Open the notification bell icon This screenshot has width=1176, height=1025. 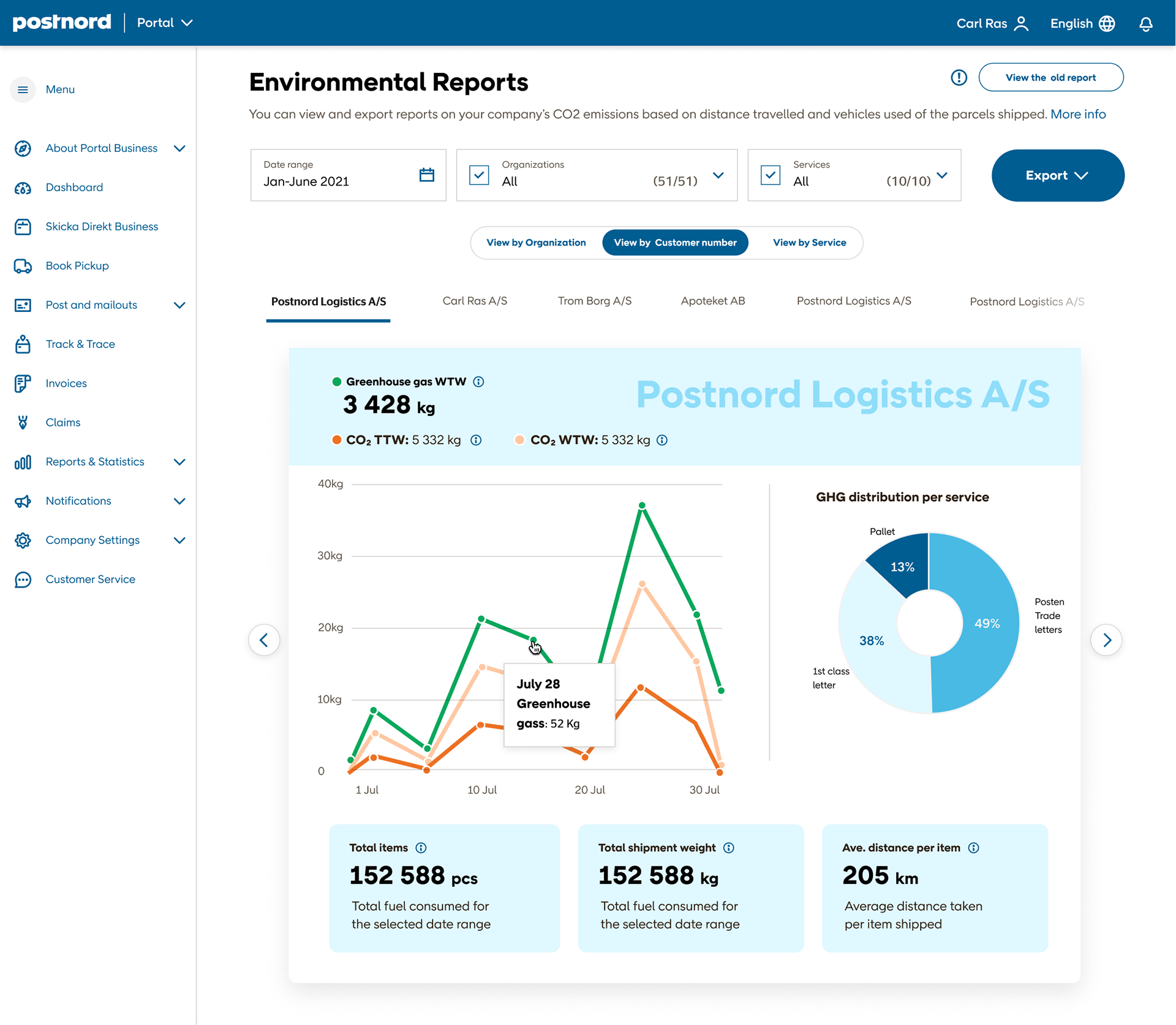tap(1146, 24)
